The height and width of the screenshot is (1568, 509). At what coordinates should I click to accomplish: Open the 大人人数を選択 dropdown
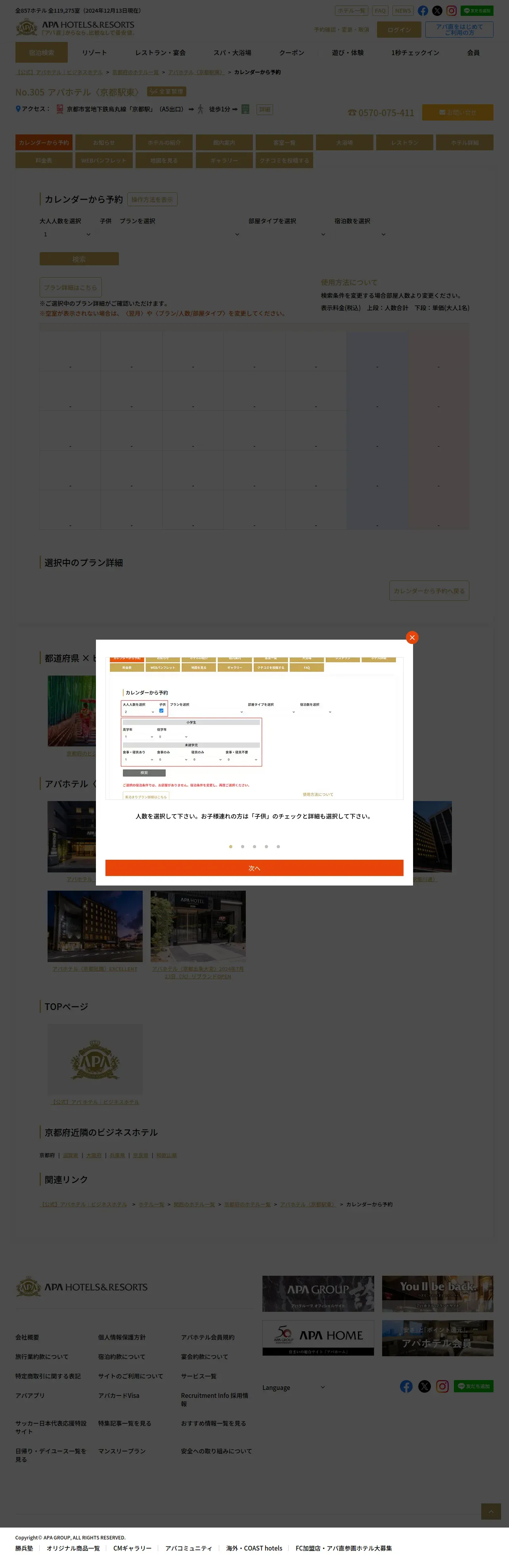(x=66, y=234)
